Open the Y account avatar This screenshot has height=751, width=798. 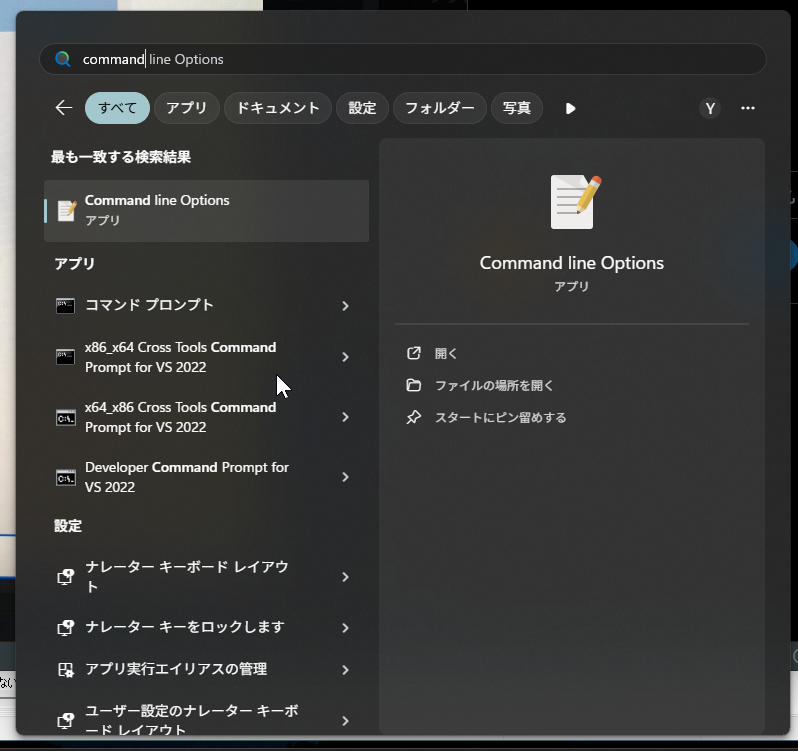coord(710,108)
